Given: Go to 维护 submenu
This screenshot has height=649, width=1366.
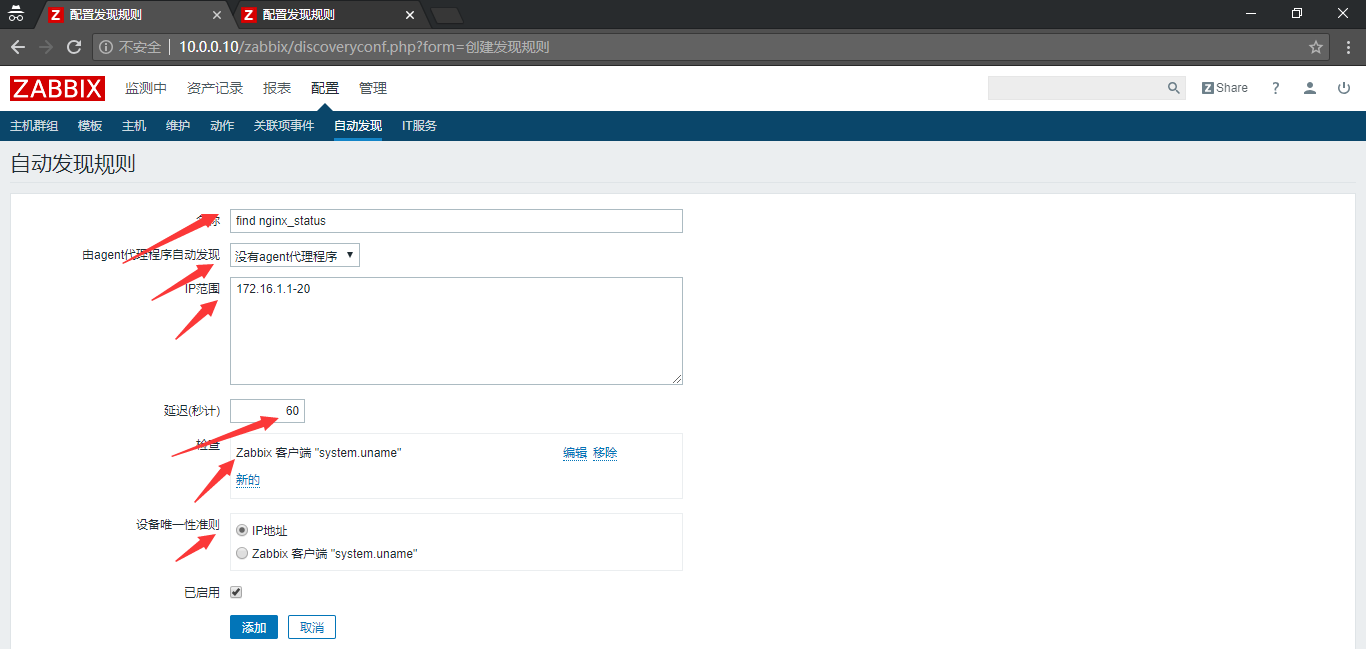Looking at the screenshot, I should 178,126.
